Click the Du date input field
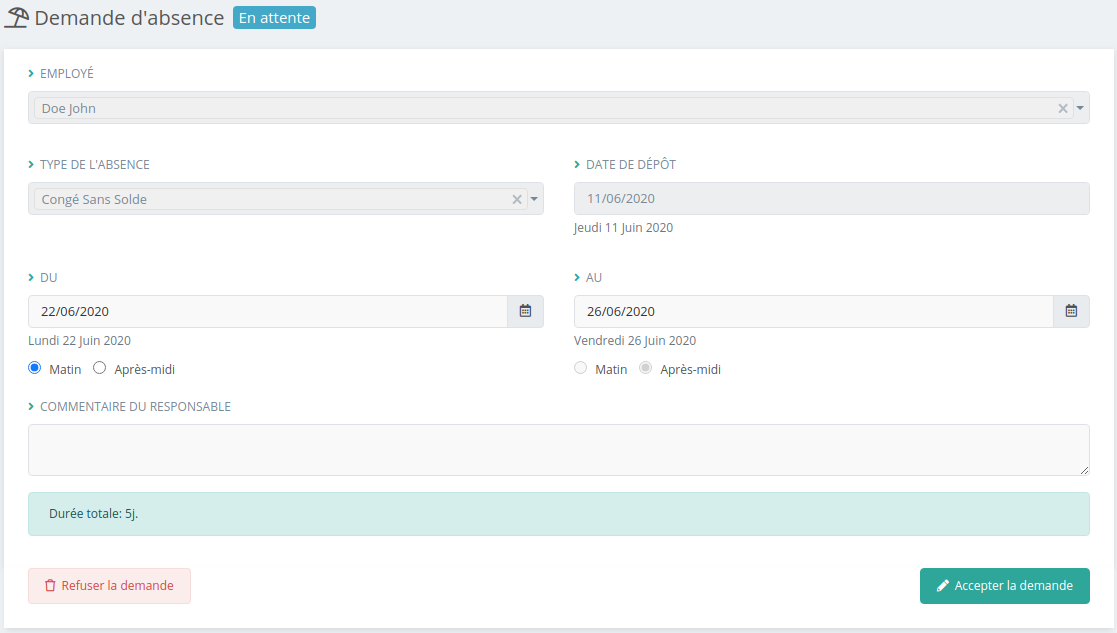This screenshot has height=633, width=1117. (267, 311)
